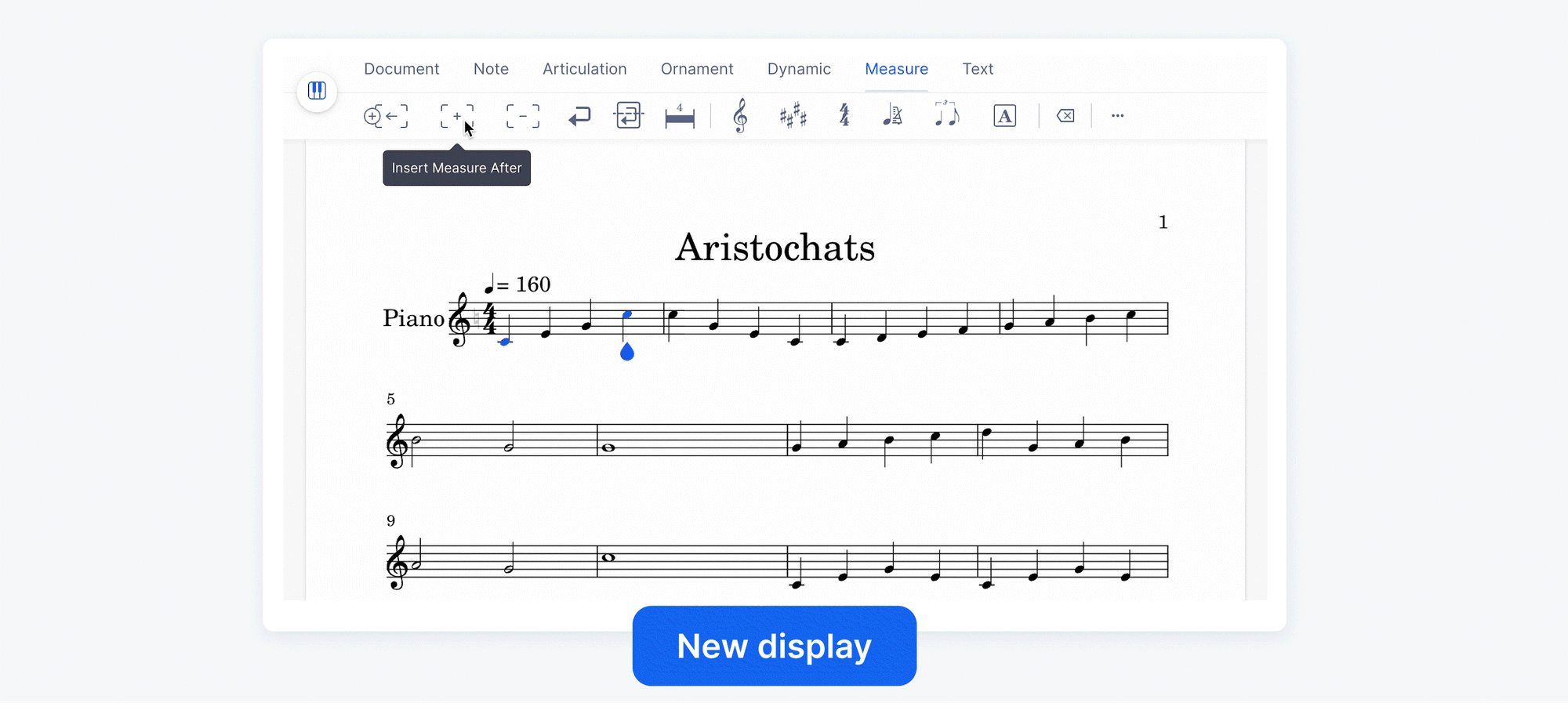Click the boxed letter A rehearsal mark icon
The image size is (1568, 710).
coord(1004,116)
